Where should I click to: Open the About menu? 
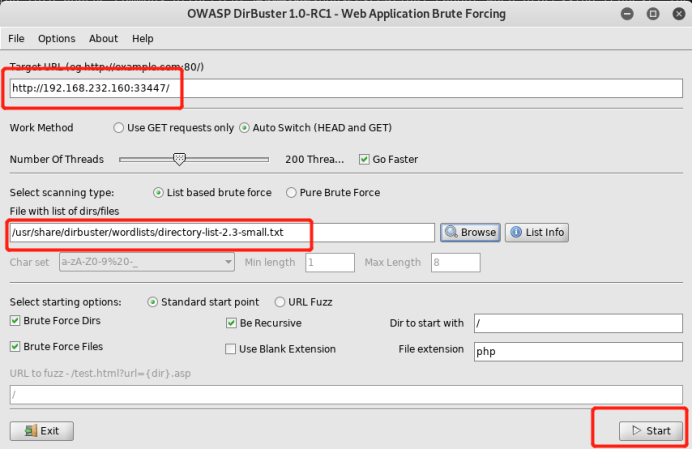coord(103,38)
